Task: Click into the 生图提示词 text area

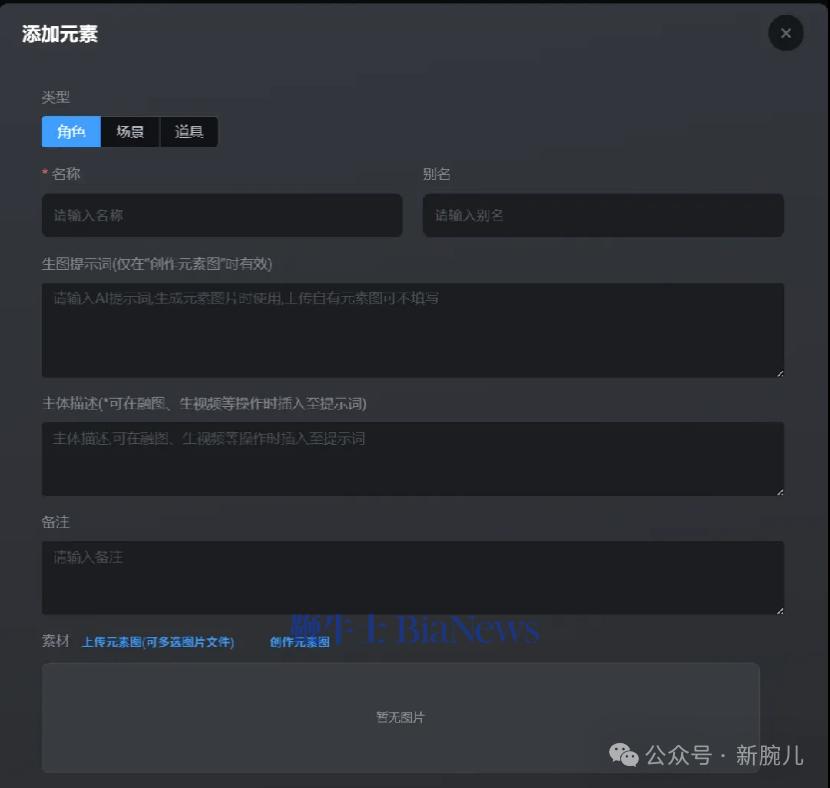Action: 412,330
